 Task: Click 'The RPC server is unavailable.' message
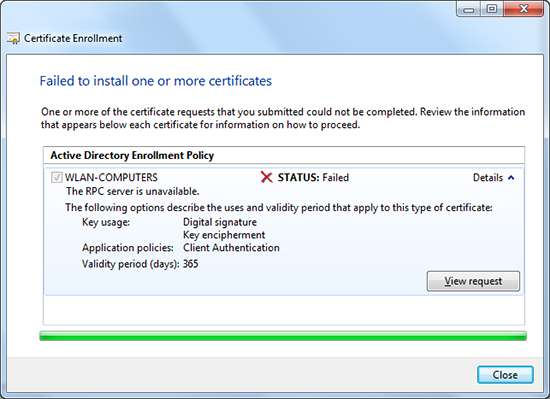tap(133, 191)
